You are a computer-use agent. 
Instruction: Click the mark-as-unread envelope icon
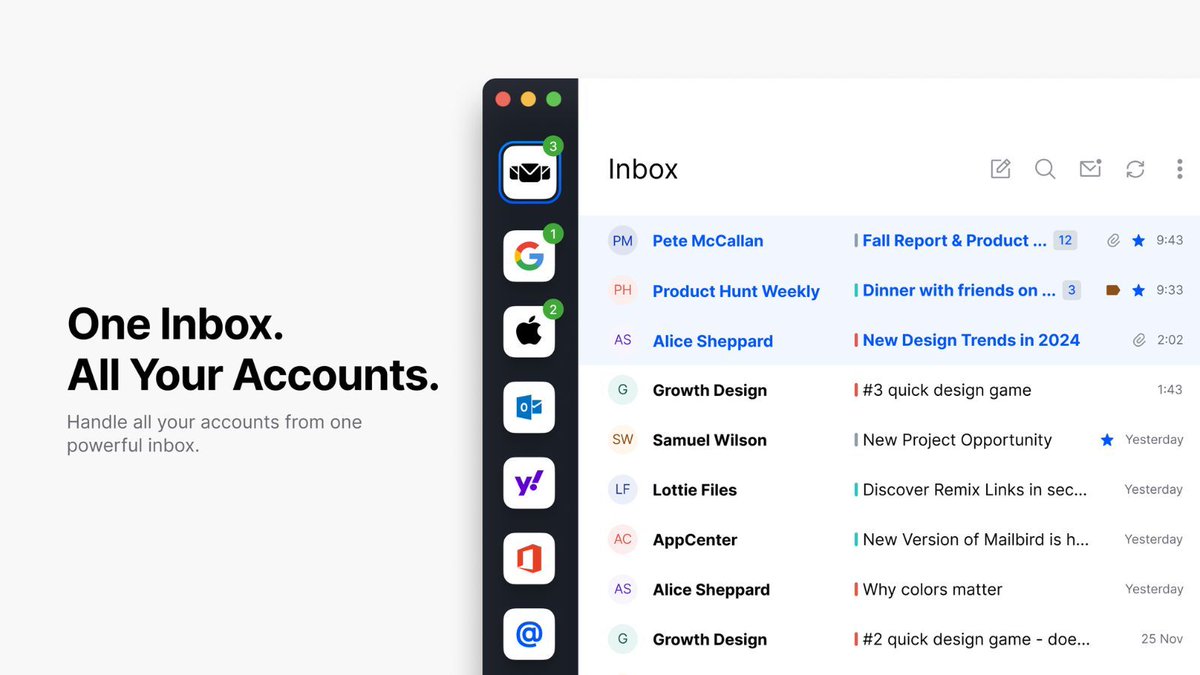click(1090, 169)
